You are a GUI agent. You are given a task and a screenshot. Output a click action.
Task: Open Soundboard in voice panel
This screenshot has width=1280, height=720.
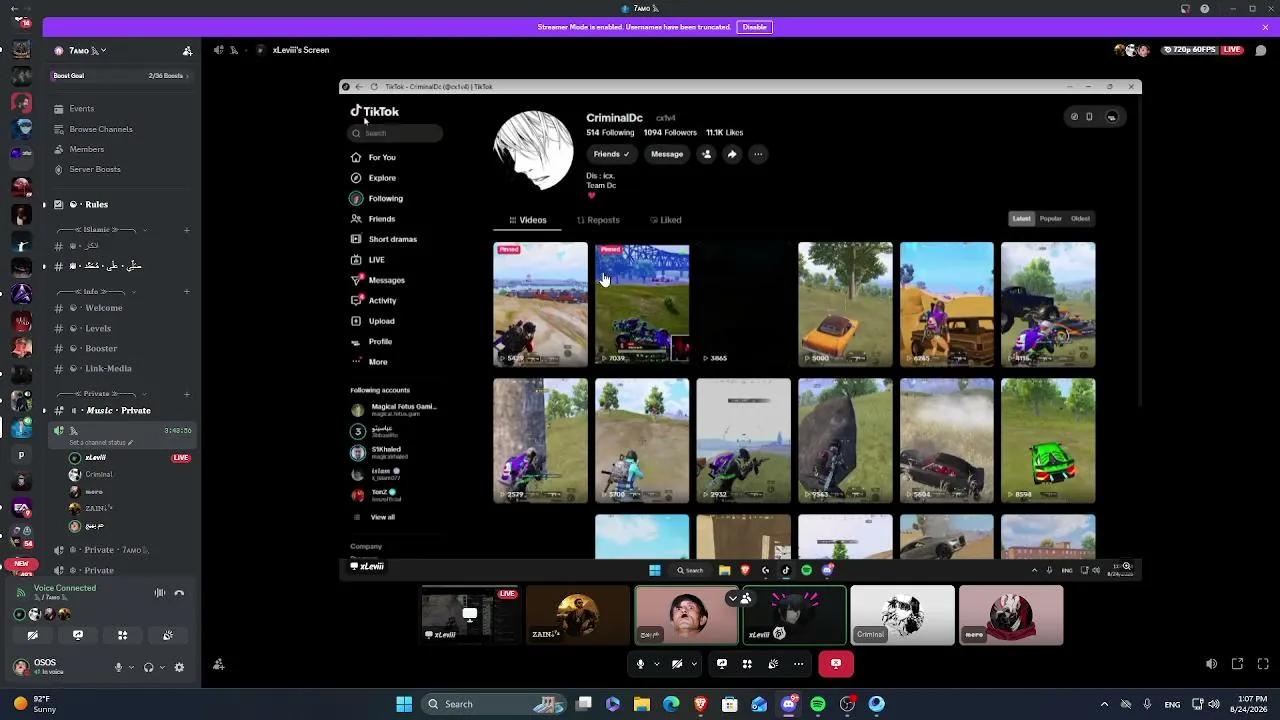[167, 635]
